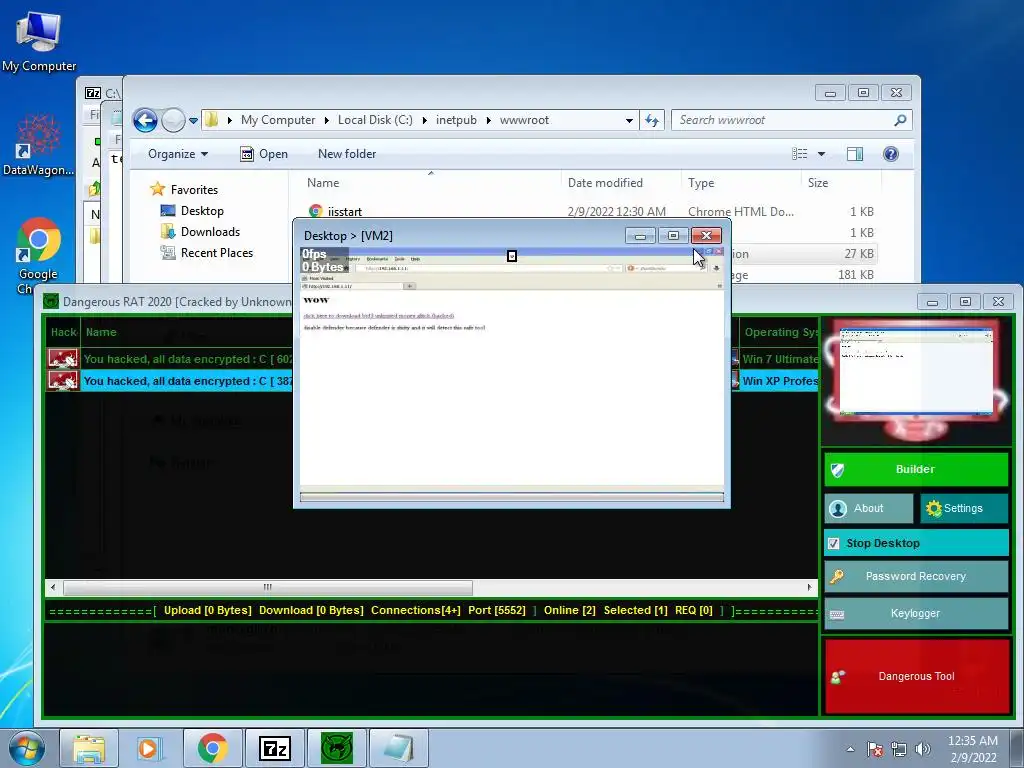Open the Organize menu

(x=178, y=154)
